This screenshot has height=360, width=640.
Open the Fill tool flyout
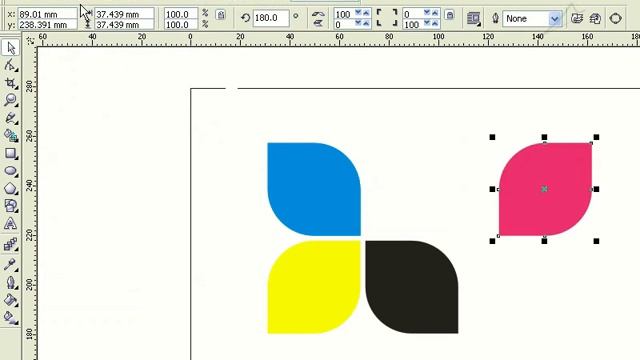(10, 300)
